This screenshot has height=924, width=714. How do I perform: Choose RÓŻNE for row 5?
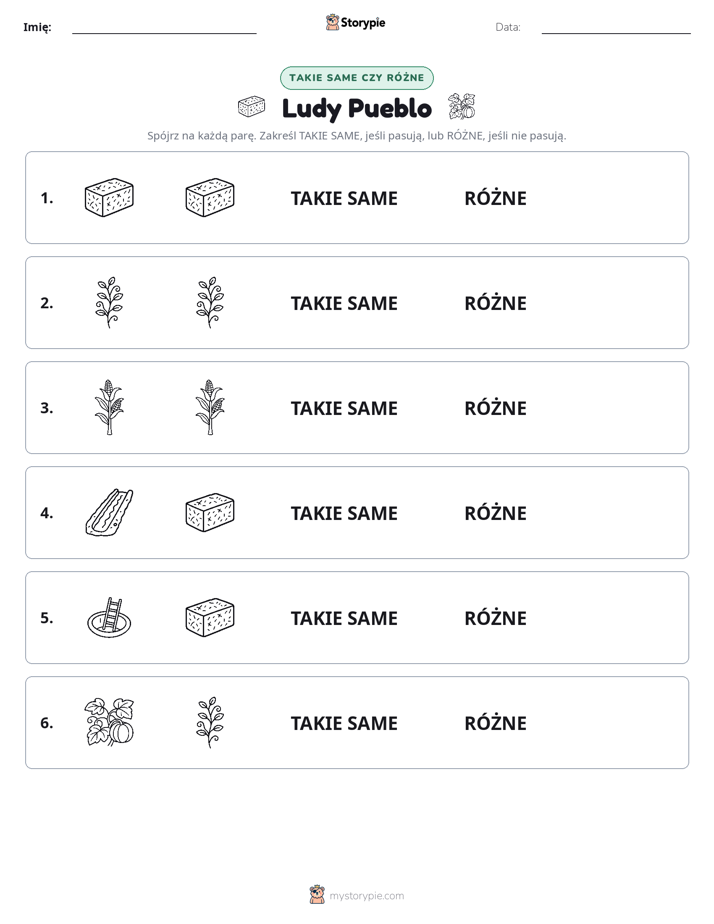point(495,618)
